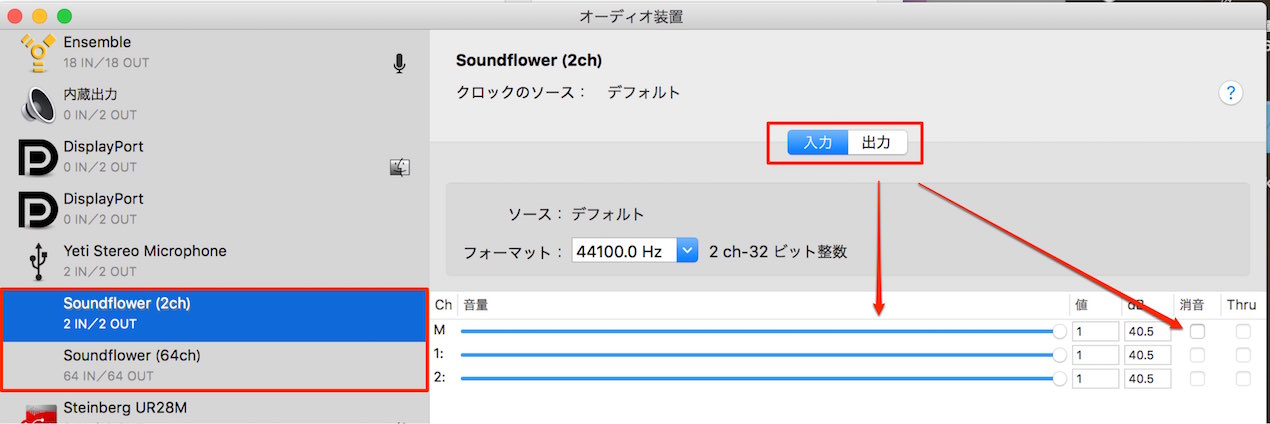The width and height of the screenshot is (1270, 424).
Task: Toggle 消音 checkbox for master channel M
Action: click(1197, 330)
